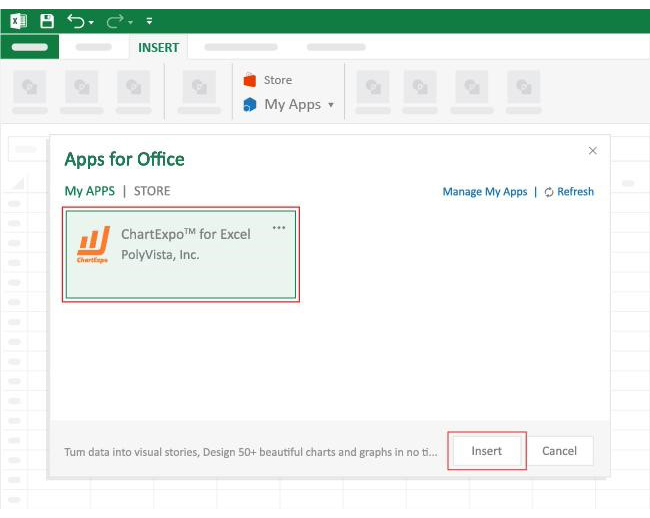Open Customize Quick Access Toolbar dropdown
The height and width of the screenshot is (518, 650).
(x=149, y=21)
